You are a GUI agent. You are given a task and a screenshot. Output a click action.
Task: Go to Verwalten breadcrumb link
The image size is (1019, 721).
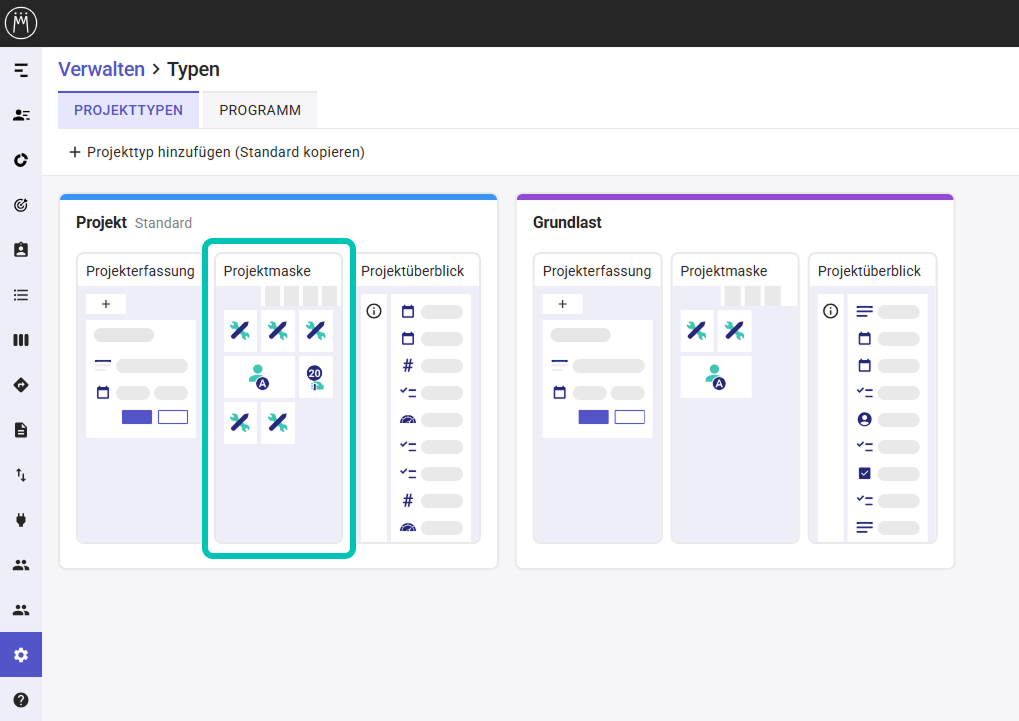coord(101,69)
